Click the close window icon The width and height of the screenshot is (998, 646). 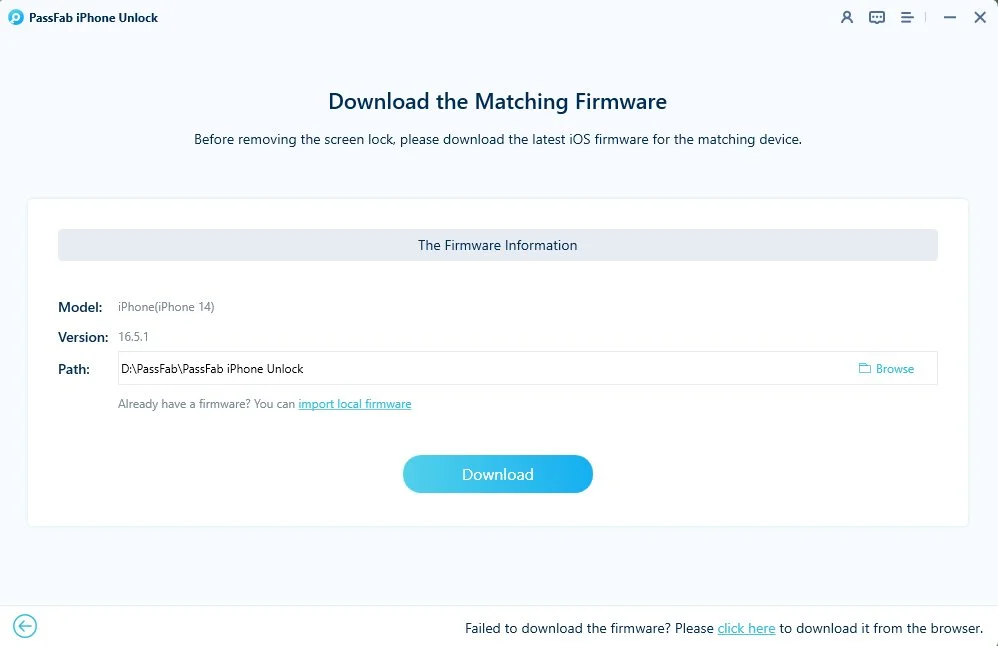point(980,17)
